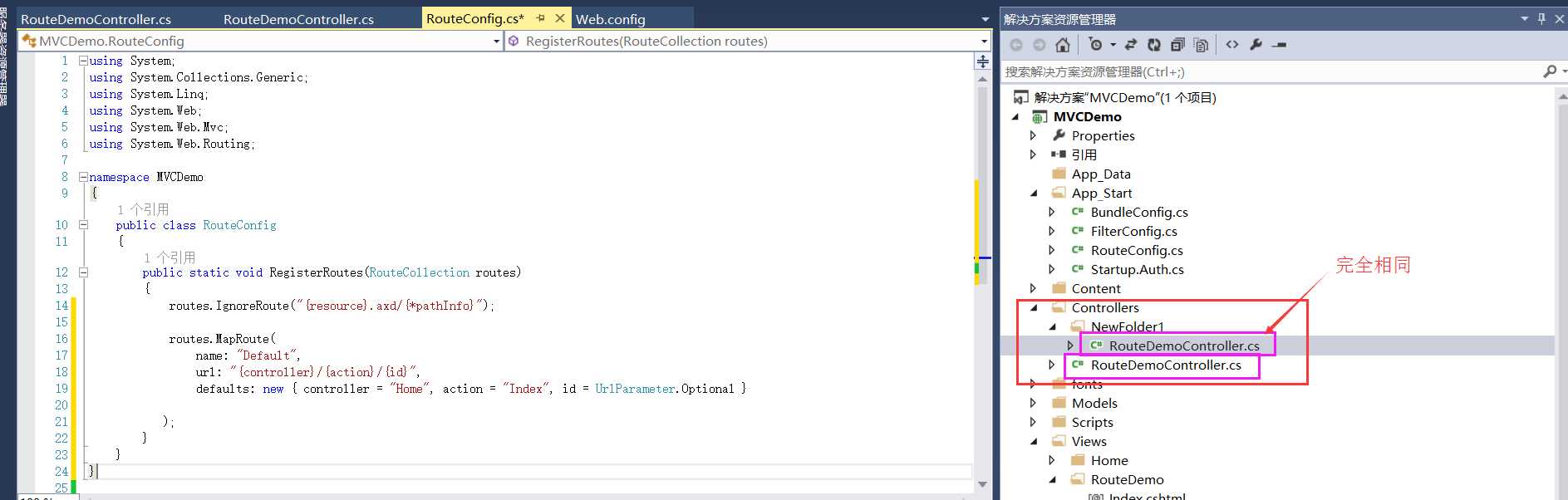The height and width of the screenshot is (500, 1568).
Task: Open the RegisterRoutes member dropdown
Action: click(x=984, y=41)
